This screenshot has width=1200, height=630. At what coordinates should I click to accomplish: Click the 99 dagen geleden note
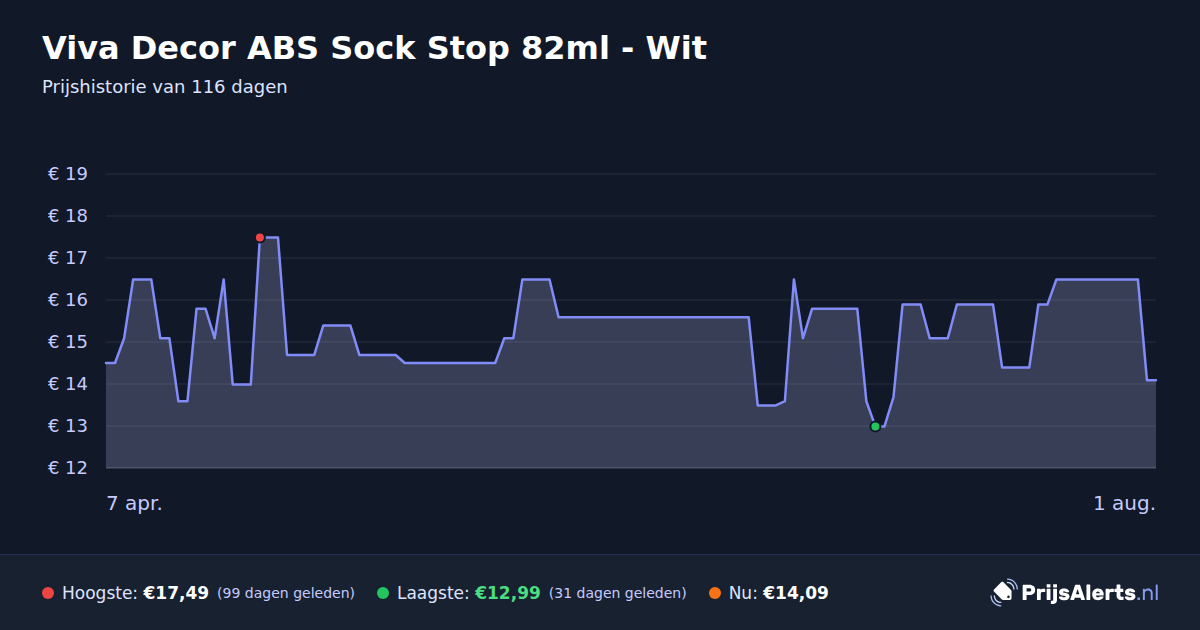(x=286, y=593)
